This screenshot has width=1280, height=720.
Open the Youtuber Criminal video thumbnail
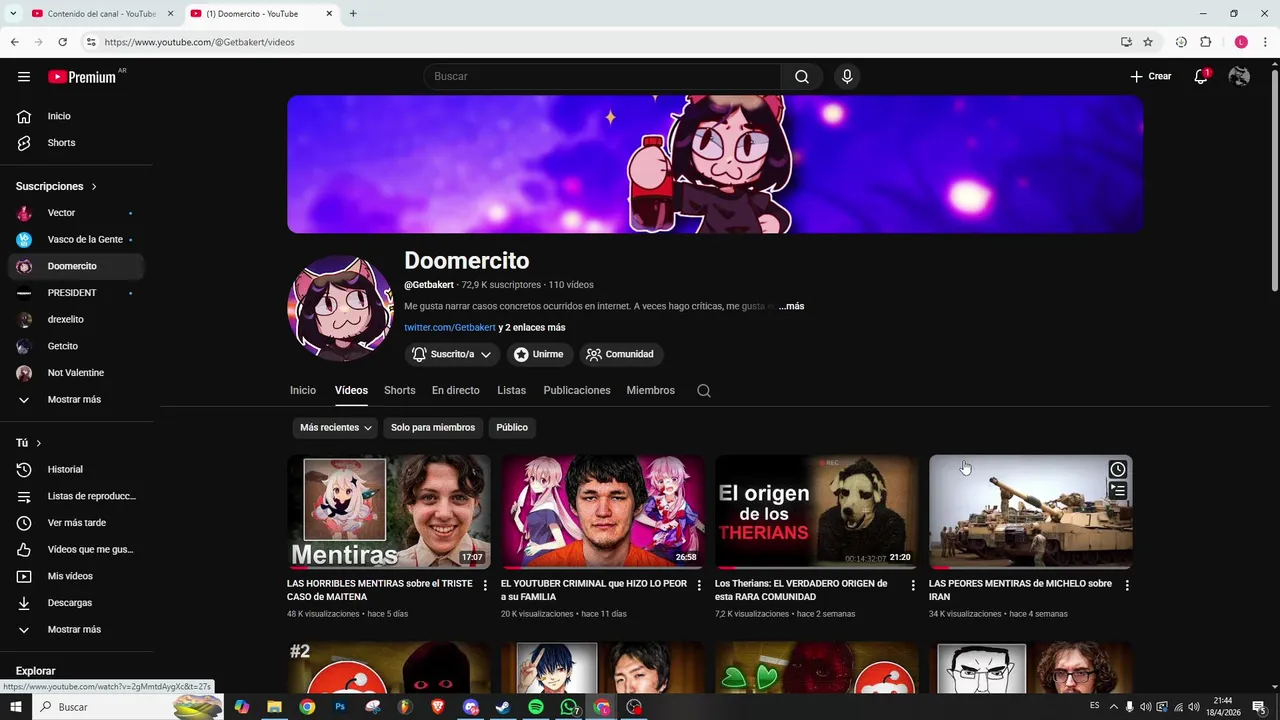tap(603, 512)
